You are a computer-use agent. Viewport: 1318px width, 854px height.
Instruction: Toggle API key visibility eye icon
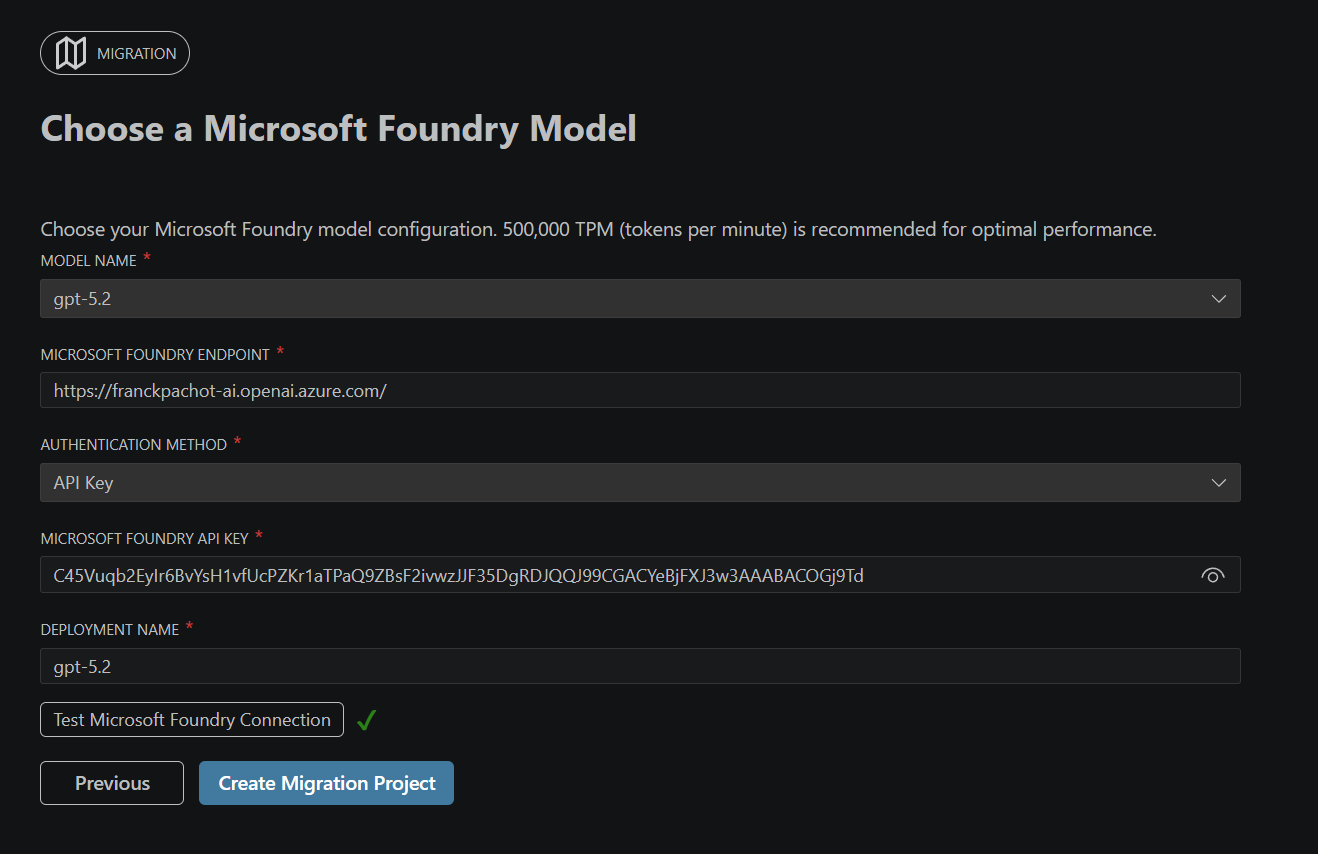[x=1213, y=575]
